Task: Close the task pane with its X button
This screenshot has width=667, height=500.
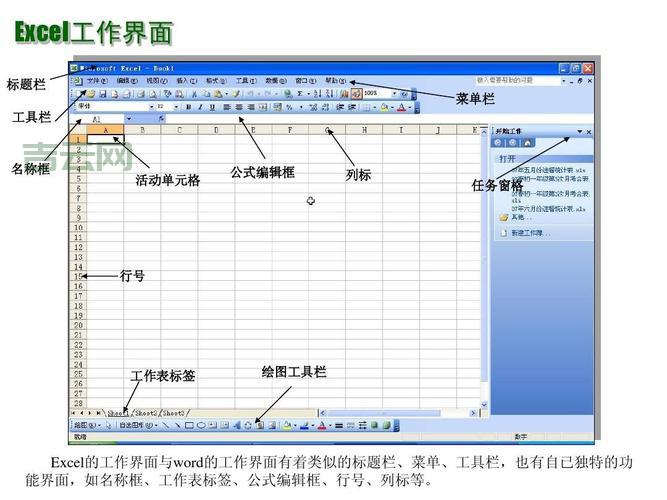Action: pos(589,132)
